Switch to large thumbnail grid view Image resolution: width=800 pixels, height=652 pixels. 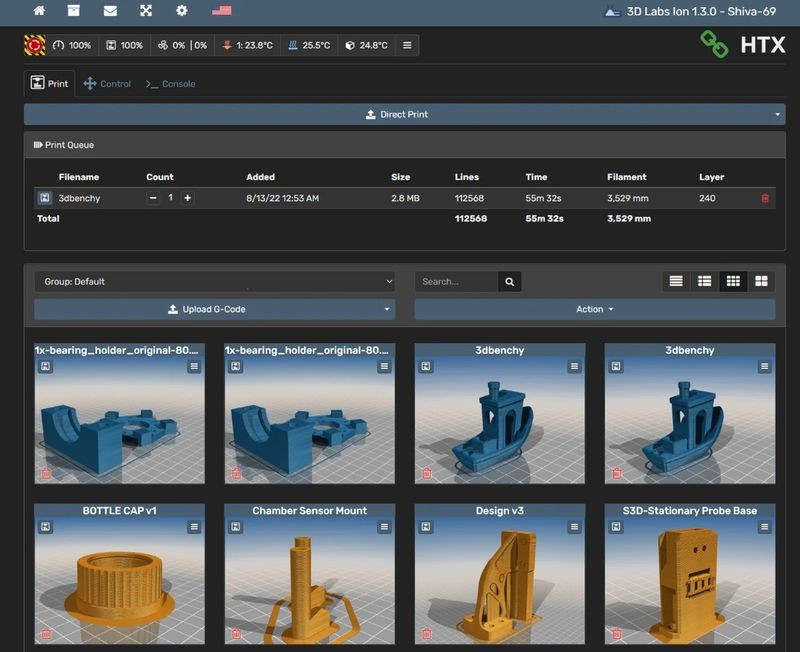click(761, 282)
